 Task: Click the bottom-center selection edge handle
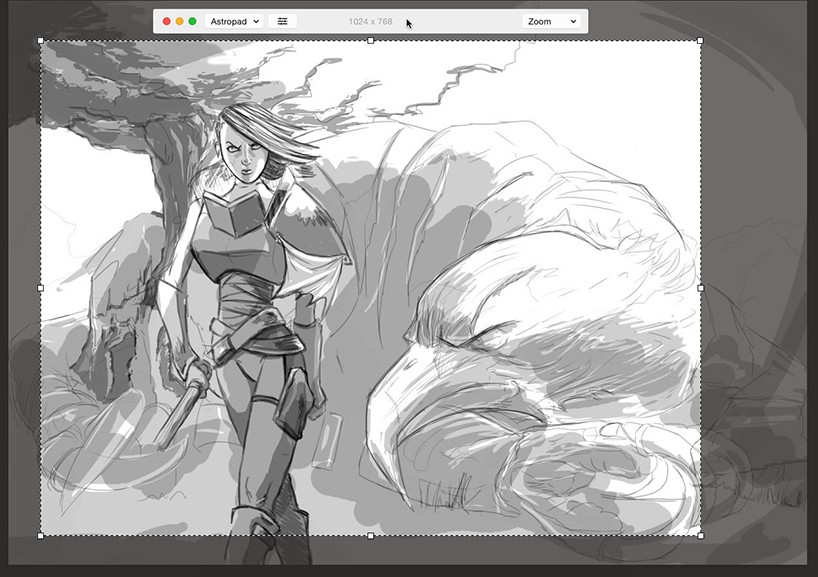click(x=370, y=536)
